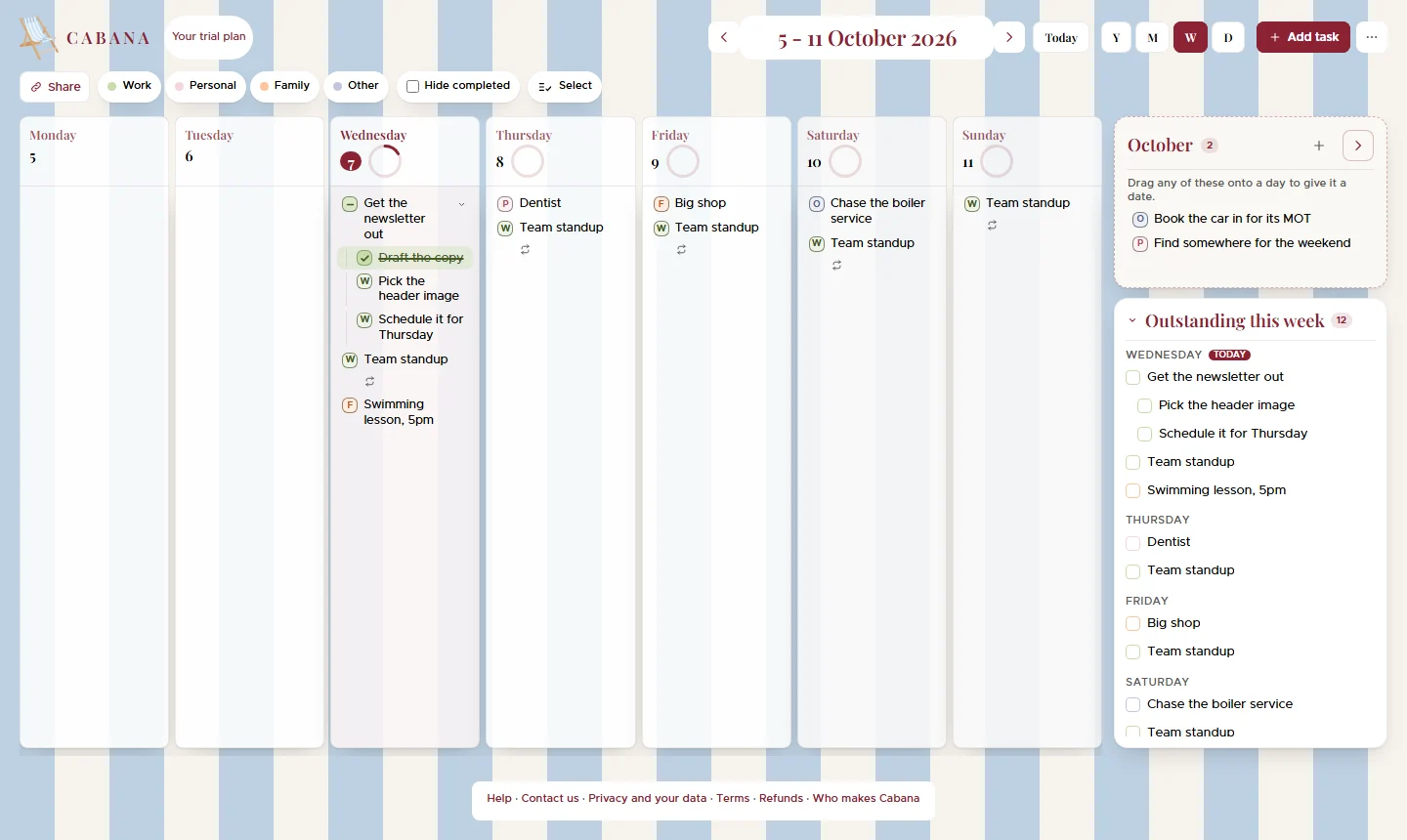Screen dimensions: 1407x840
Task: Click the Swimming lesson category badge
Action: tap(350, 405)
